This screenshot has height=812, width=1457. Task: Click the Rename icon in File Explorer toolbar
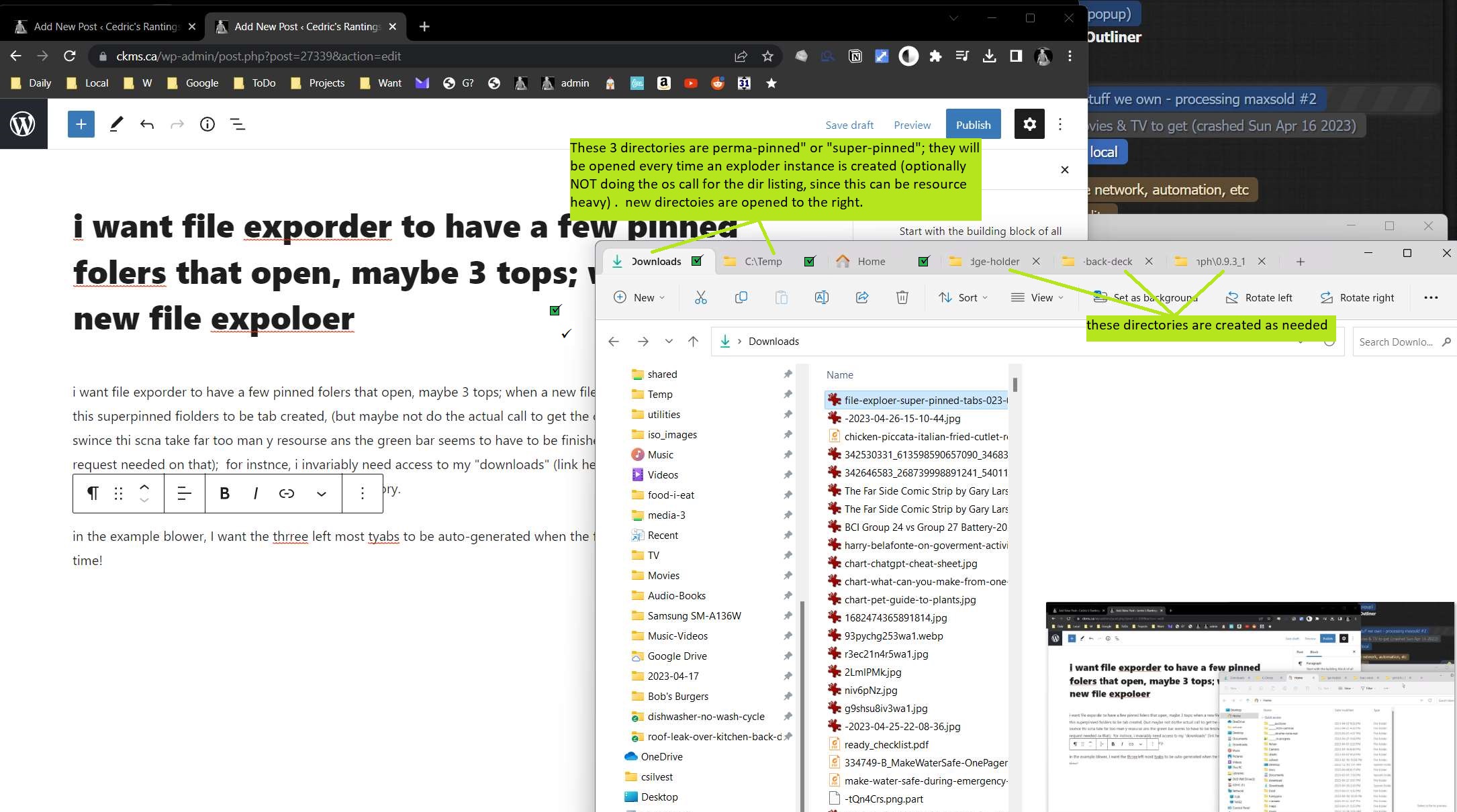click(x=821, y=297)
